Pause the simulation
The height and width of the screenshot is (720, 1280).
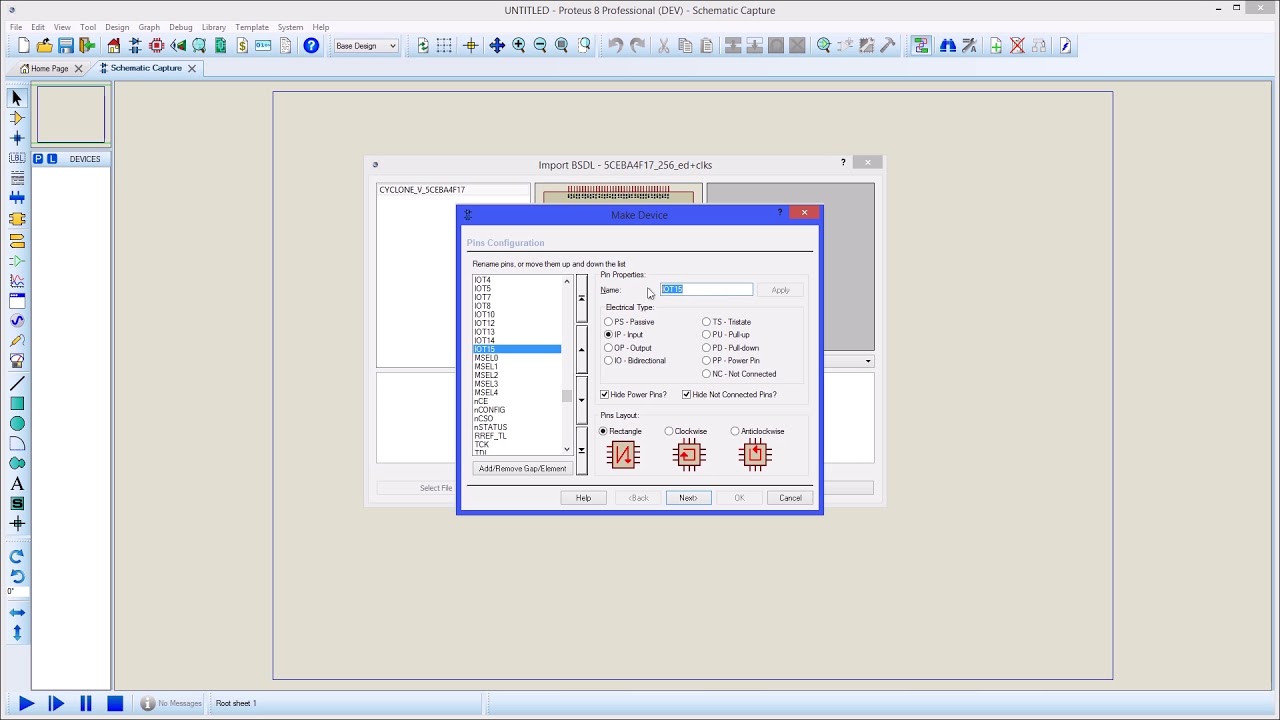click(x=86, y=703)
